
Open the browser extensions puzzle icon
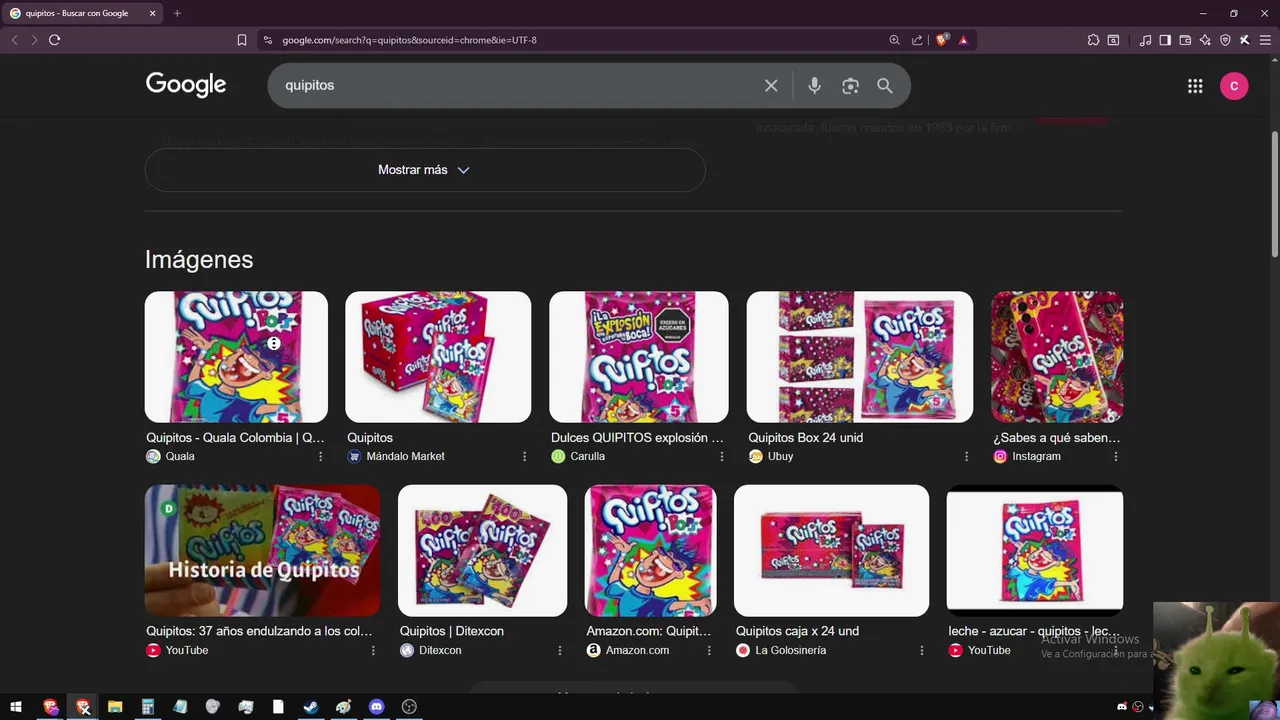coord(1093,40)
